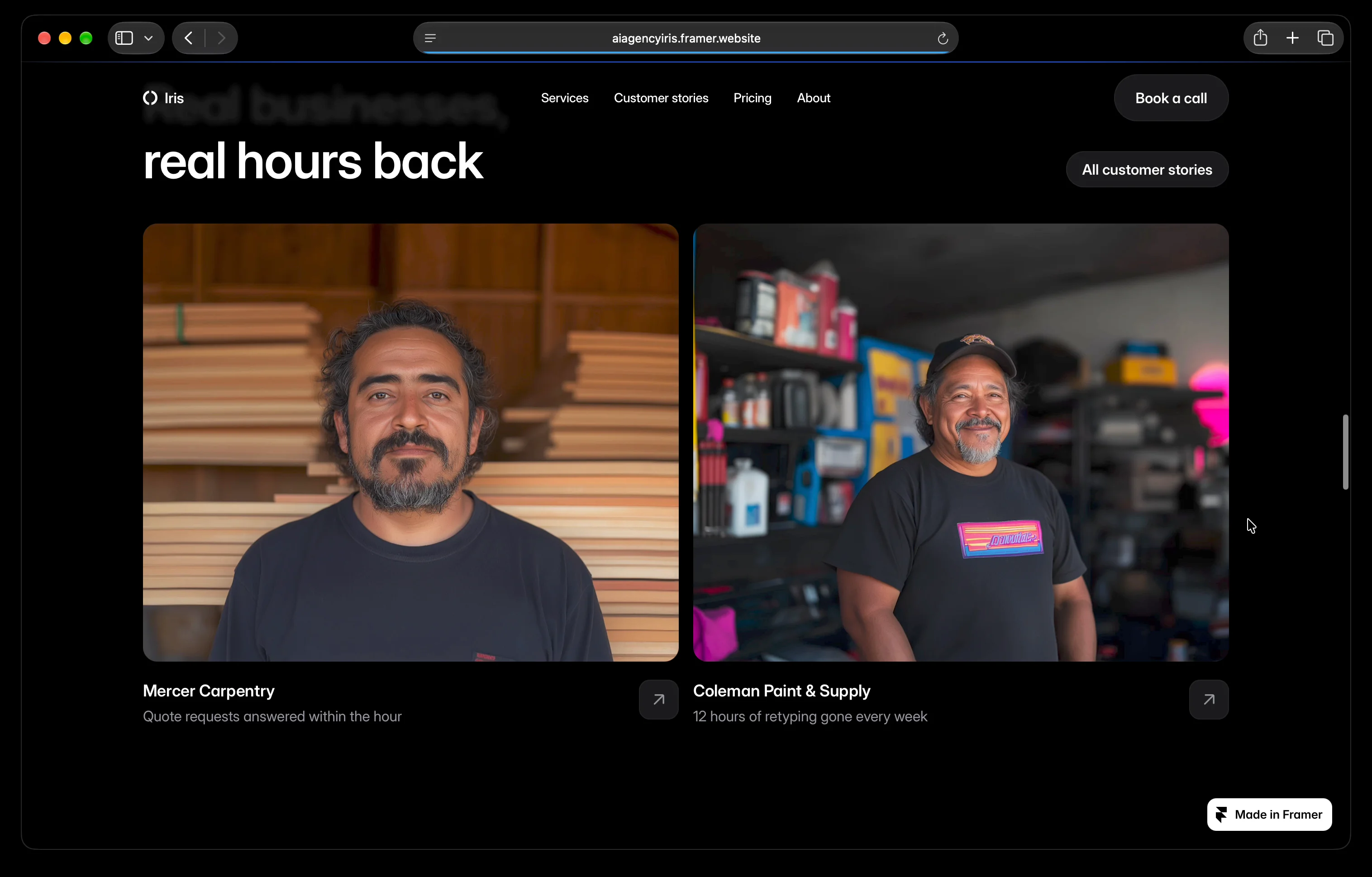Reload the page with the refresh icon

pos(943,38)
